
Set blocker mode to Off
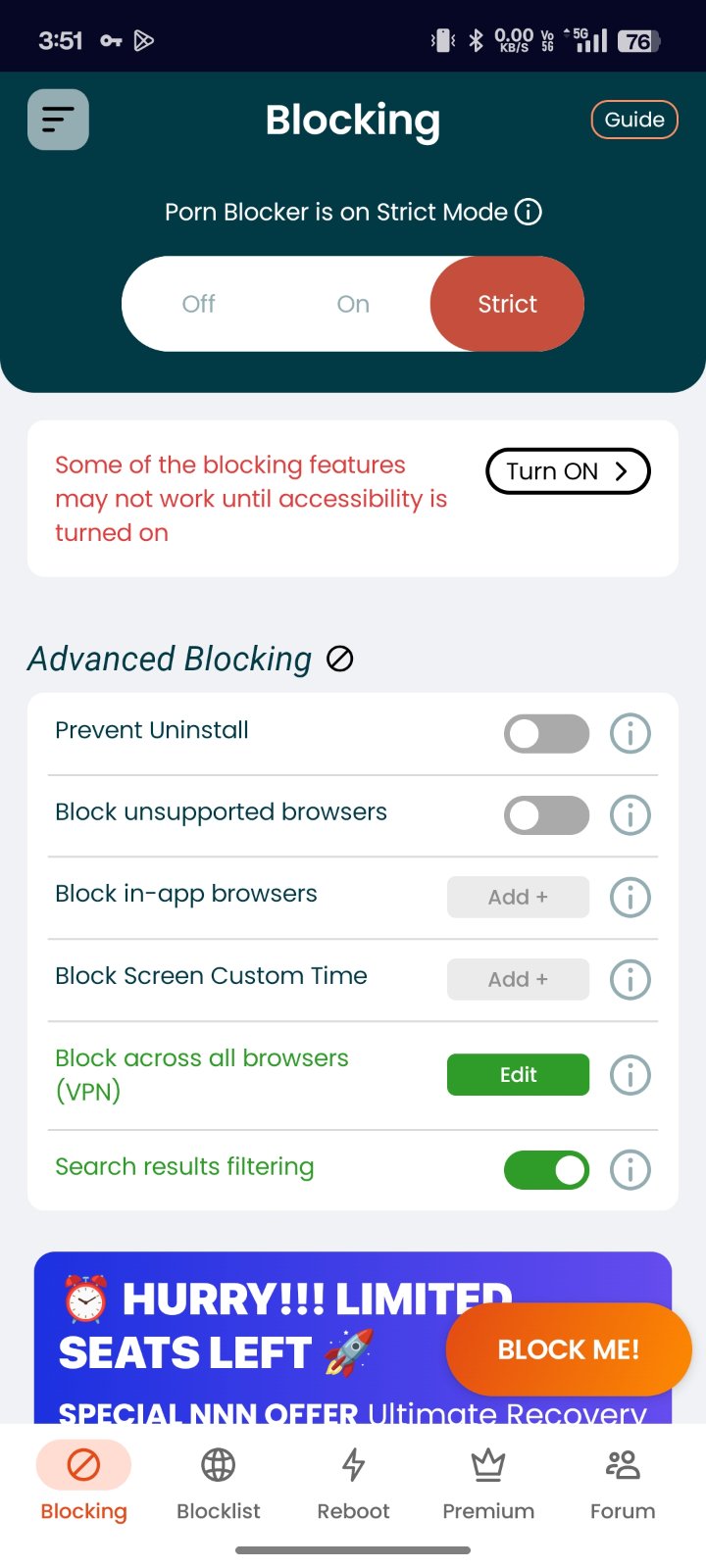198,304
